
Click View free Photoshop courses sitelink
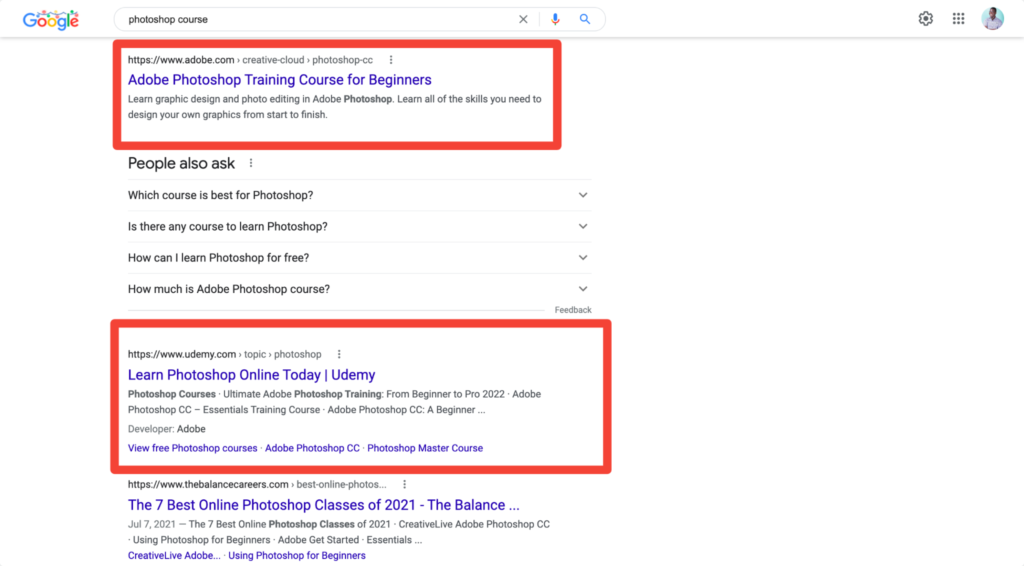point(192,448)
